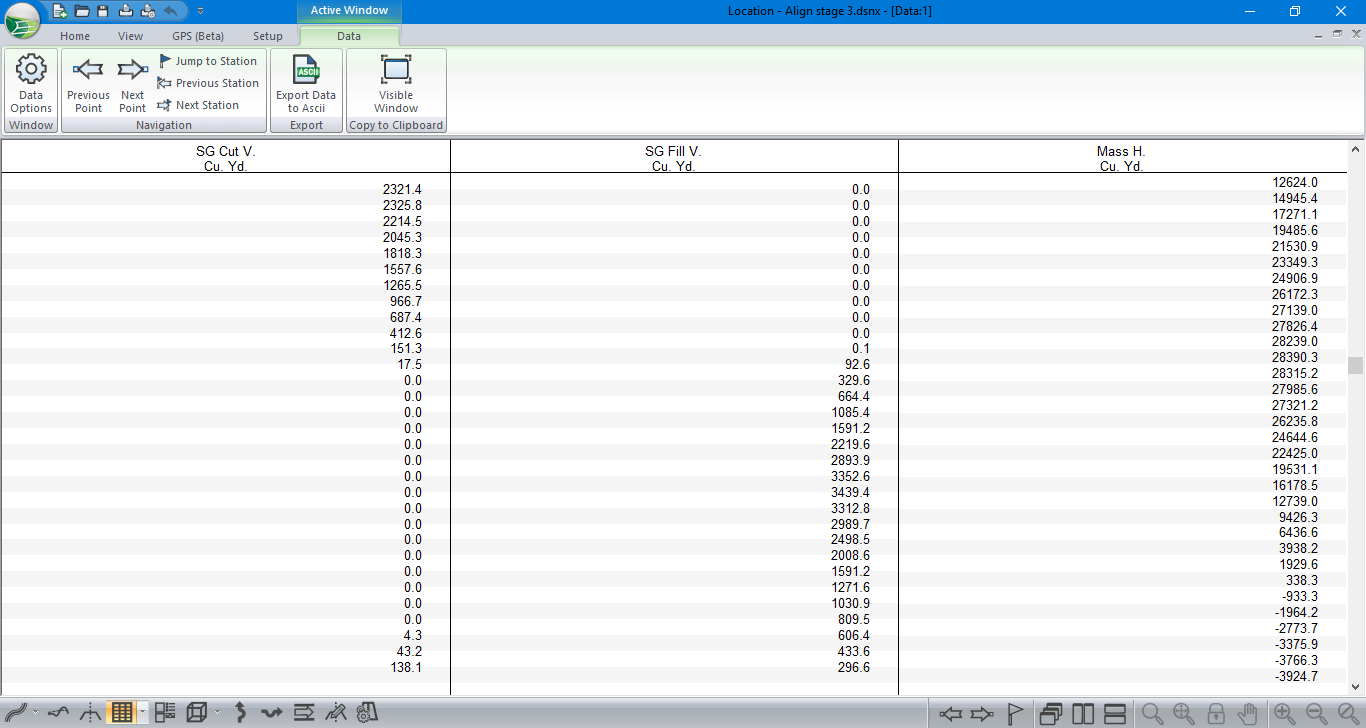Expand the quick access toolbar customize arrow
The width and height of the screenshot is (1366, 728).
pos(200,11)
